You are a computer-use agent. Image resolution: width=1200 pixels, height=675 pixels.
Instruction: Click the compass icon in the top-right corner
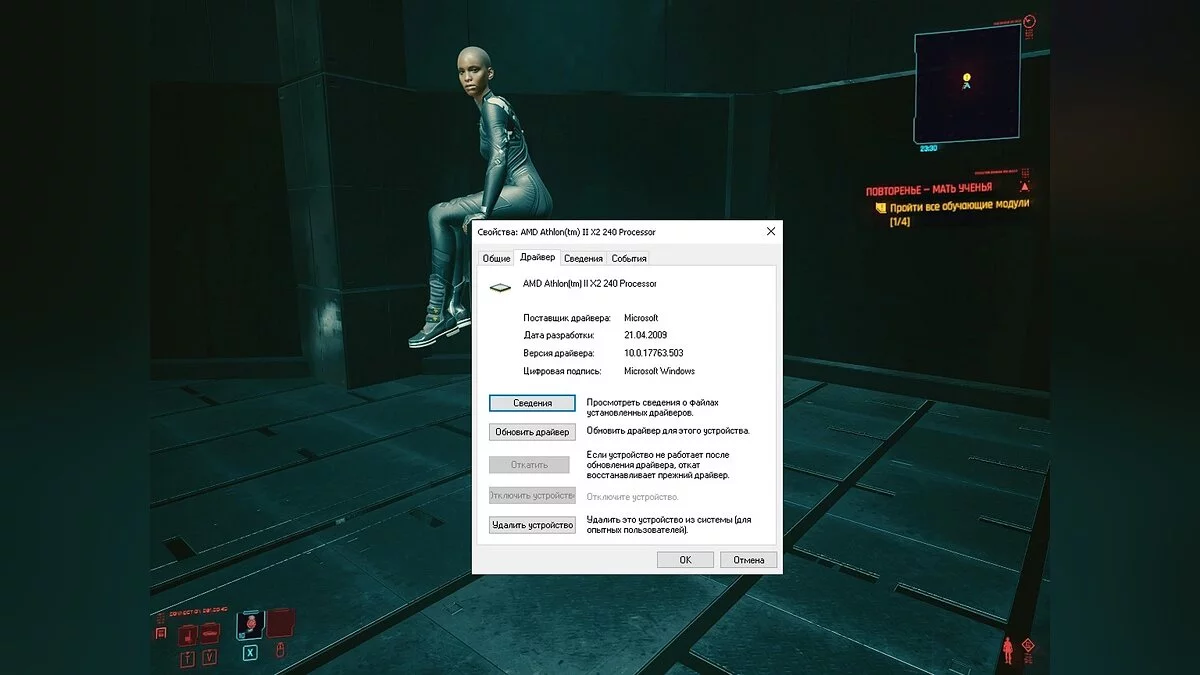1029,21
